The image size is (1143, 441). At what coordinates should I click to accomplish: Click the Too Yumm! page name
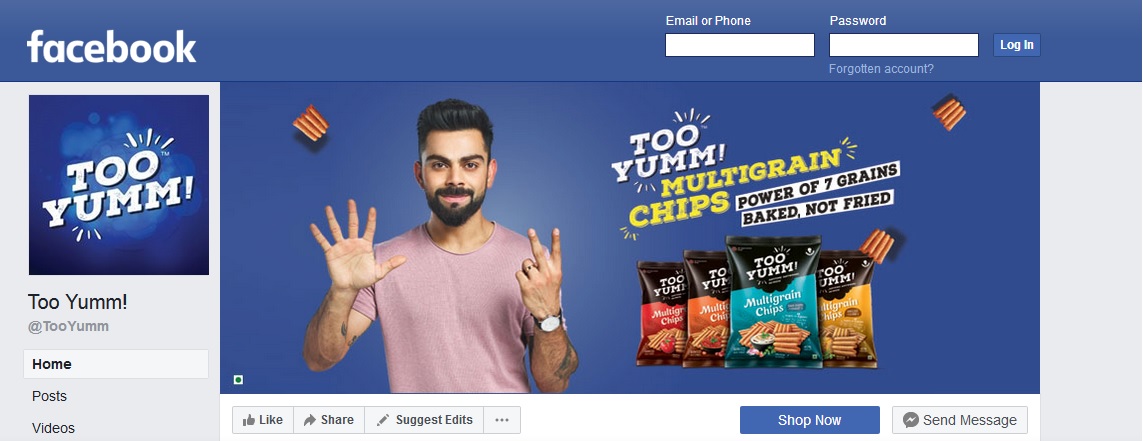coord(77,302)
